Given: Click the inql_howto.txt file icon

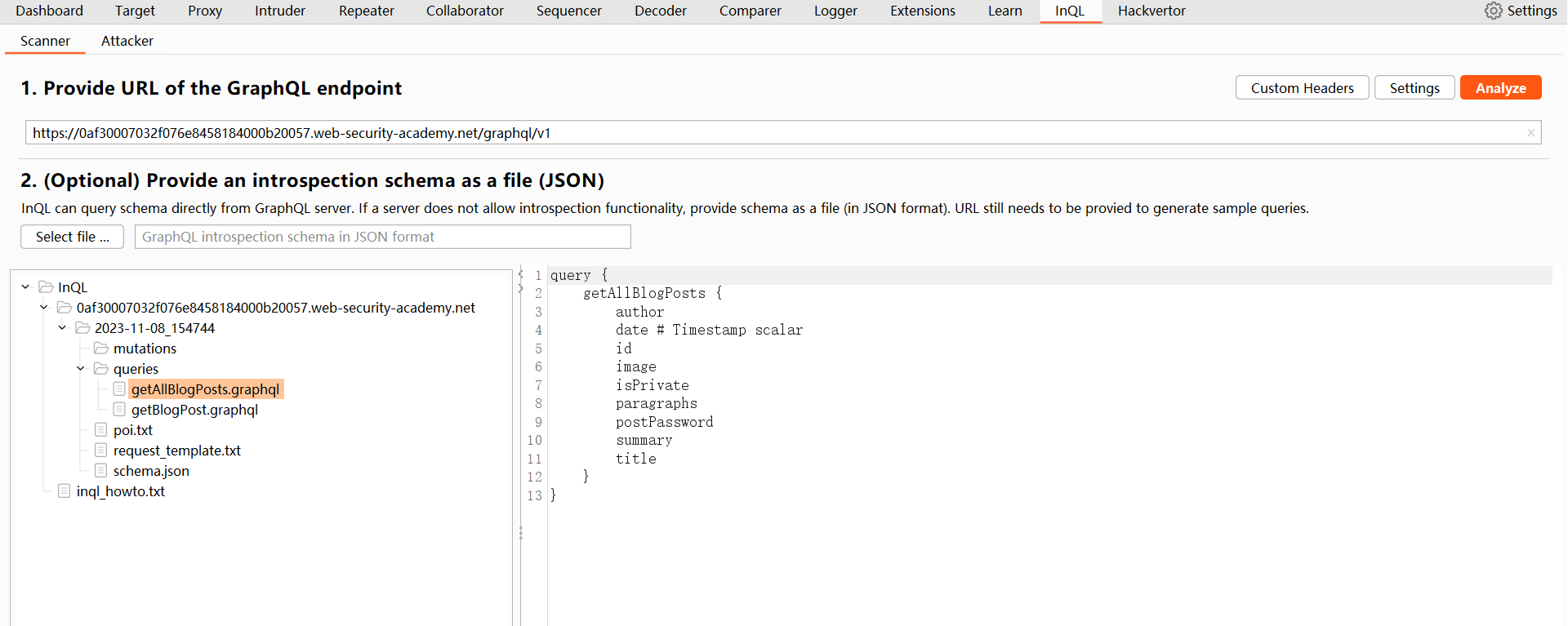Looking at the screenshot, I should pyautogui.click(x=65, y=491).
